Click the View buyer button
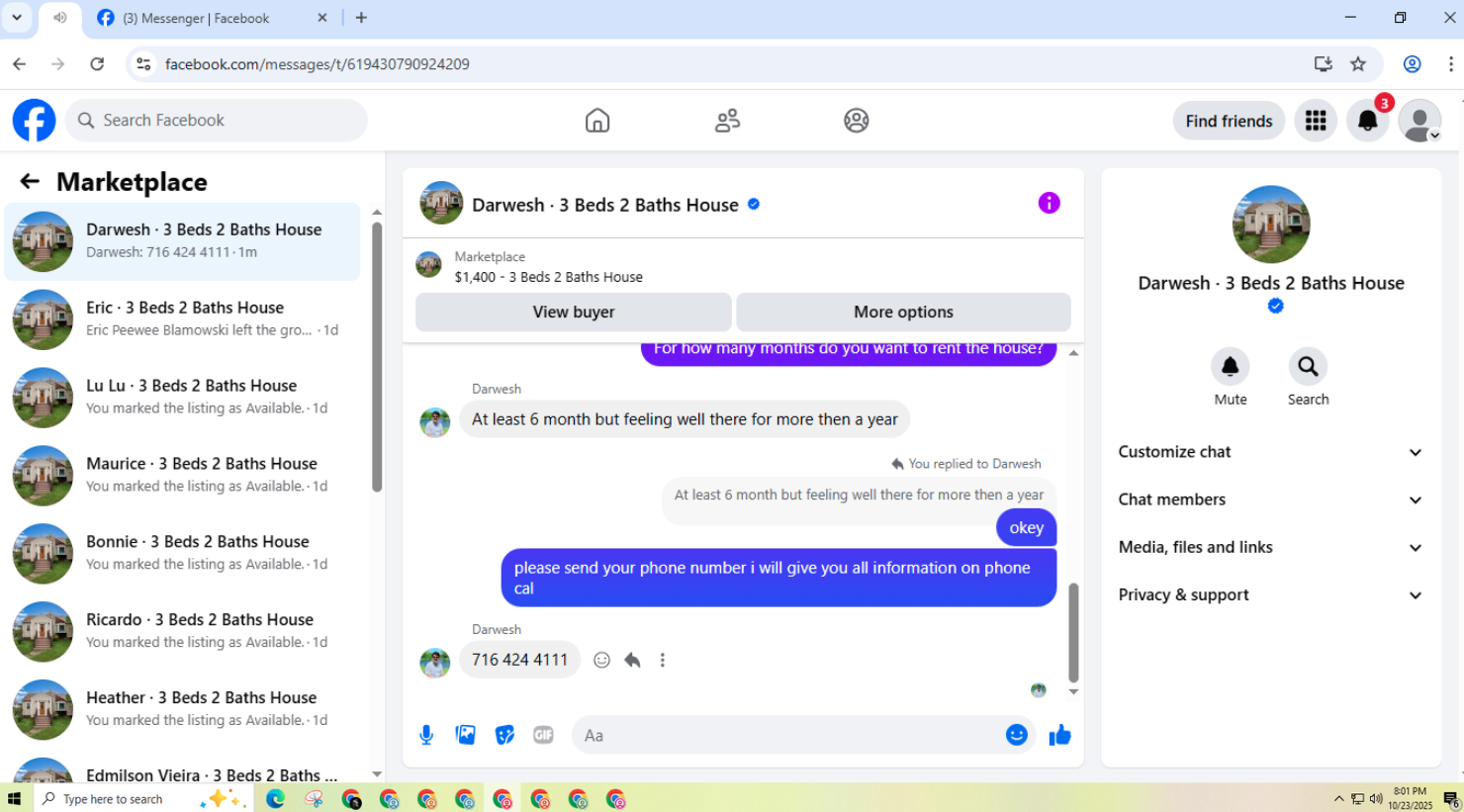The image size is (1464, 812). 574,312
